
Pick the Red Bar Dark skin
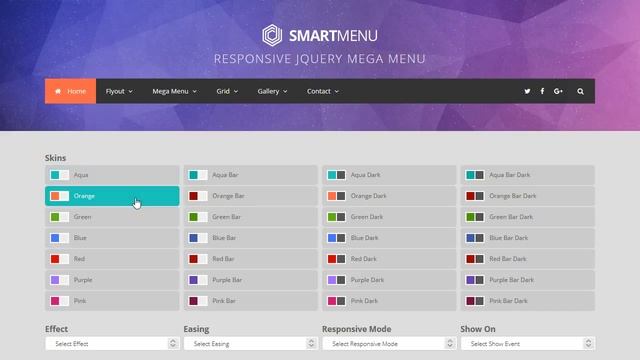528,259
